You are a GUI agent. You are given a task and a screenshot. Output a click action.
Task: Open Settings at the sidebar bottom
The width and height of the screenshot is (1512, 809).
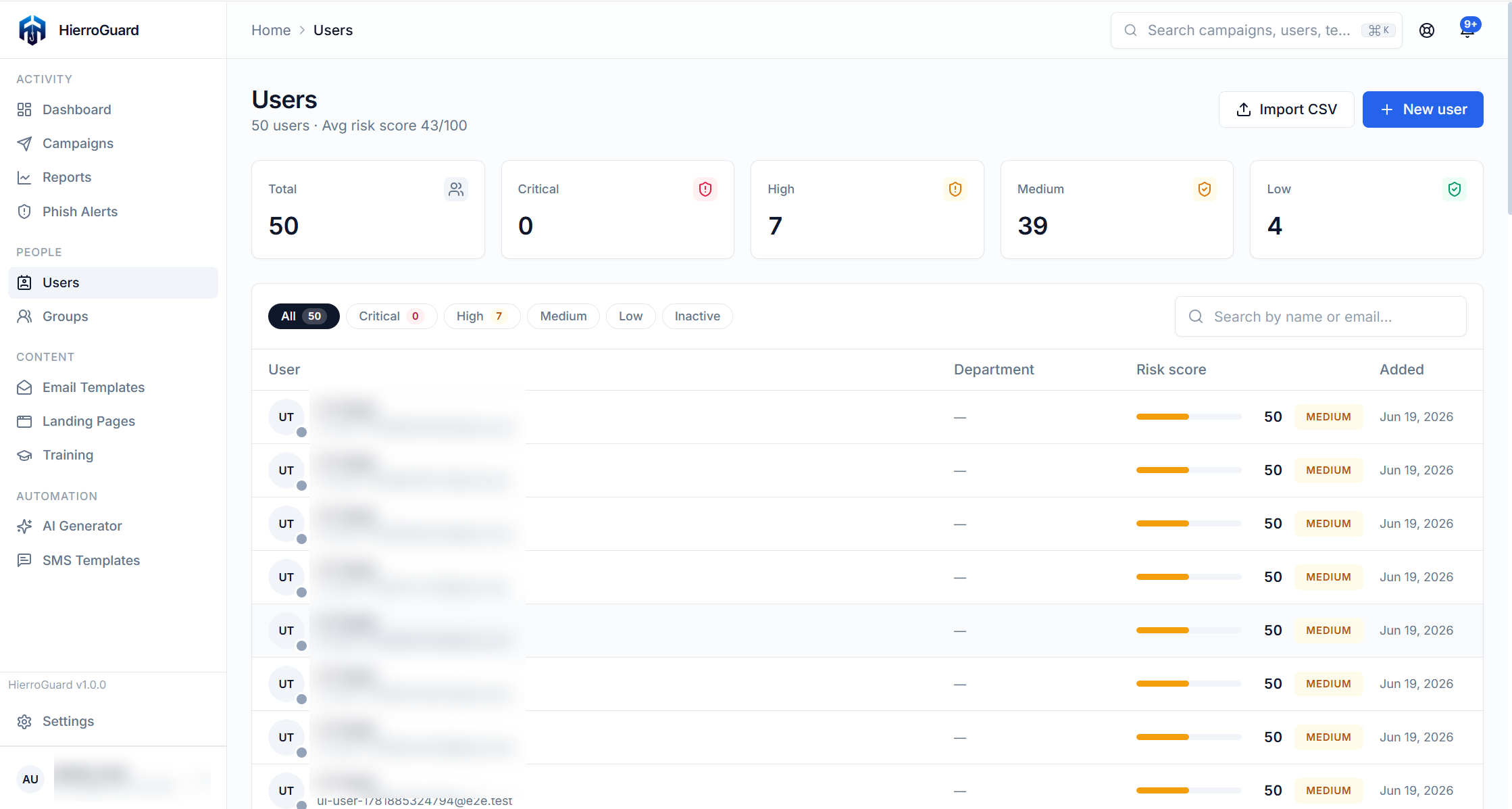(113, 721)
